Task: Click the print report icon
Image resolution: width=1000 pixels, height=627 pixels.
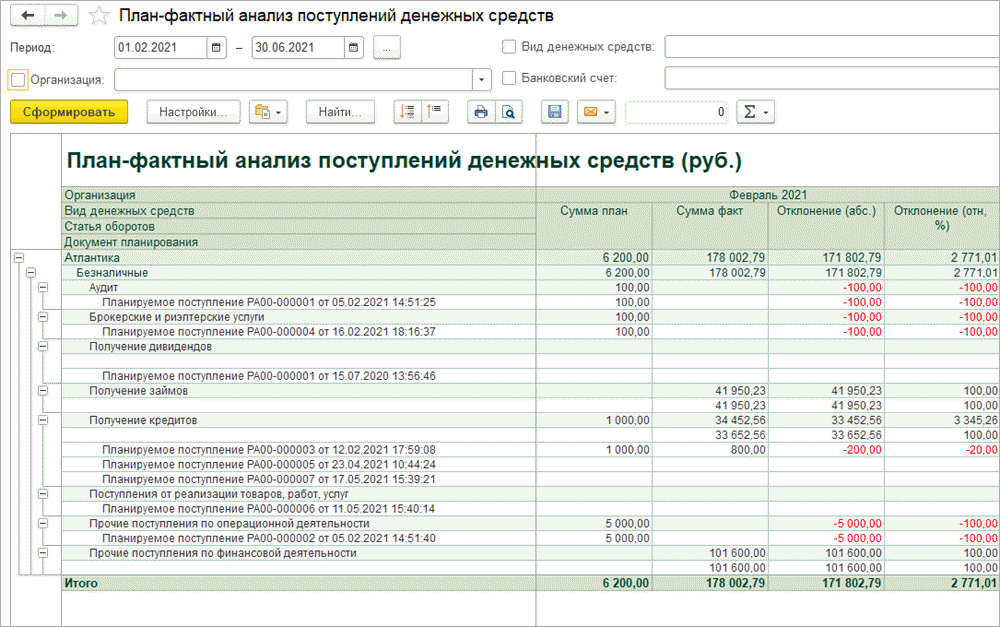Action: tap(481, 112)
